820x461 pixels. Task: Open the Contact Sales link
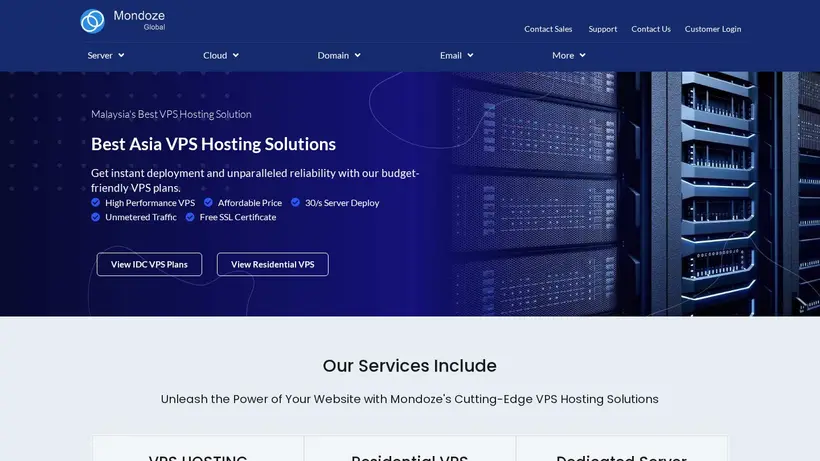548,29
